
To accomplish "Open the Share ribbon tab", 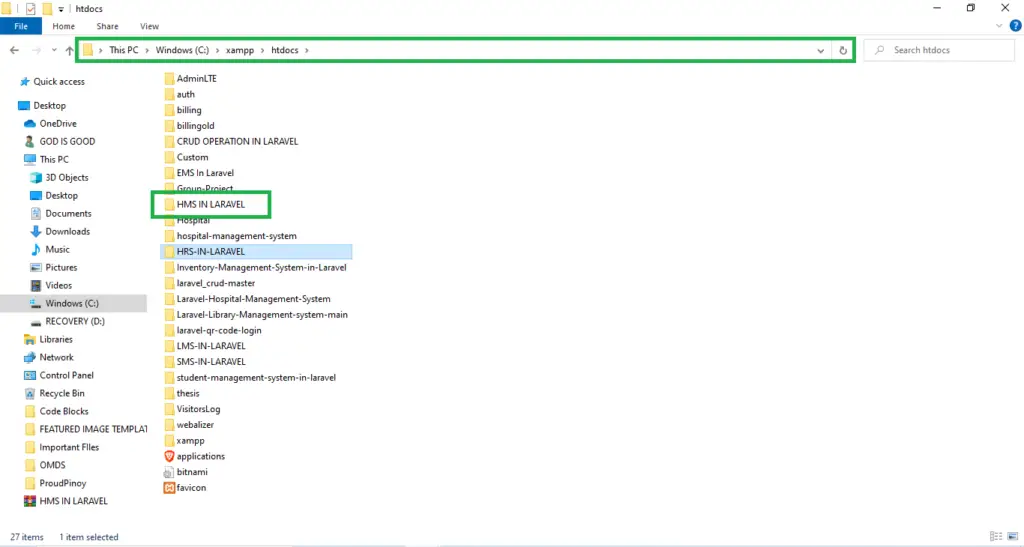I will click(107, 26).
